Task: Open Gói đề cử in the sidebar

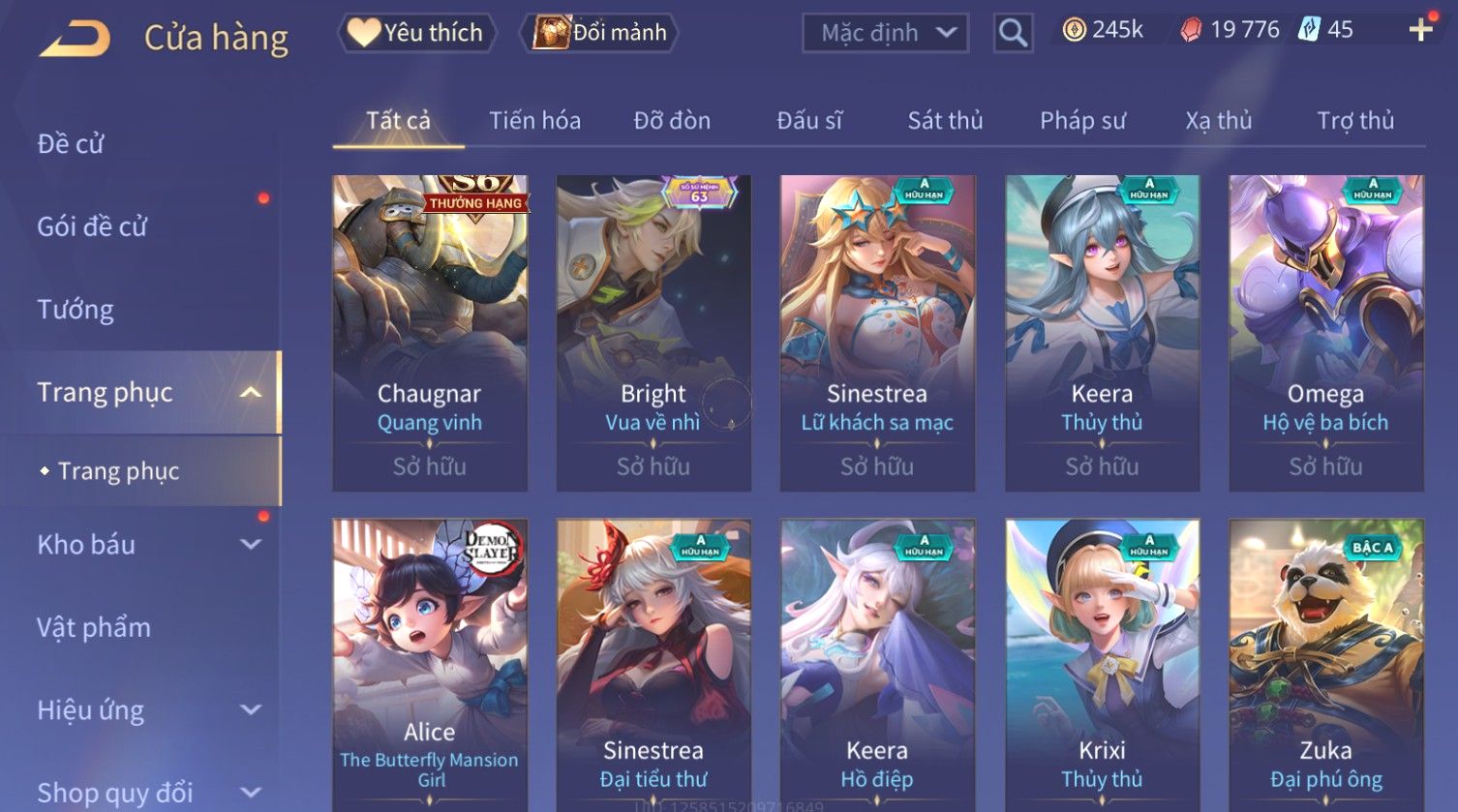Action: (x=92, y=227)
